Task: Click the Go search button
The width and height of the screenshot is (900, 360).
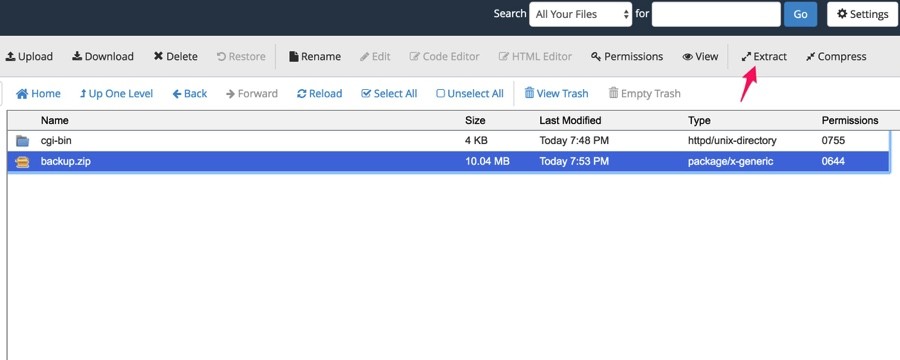Action: (800, 14)
